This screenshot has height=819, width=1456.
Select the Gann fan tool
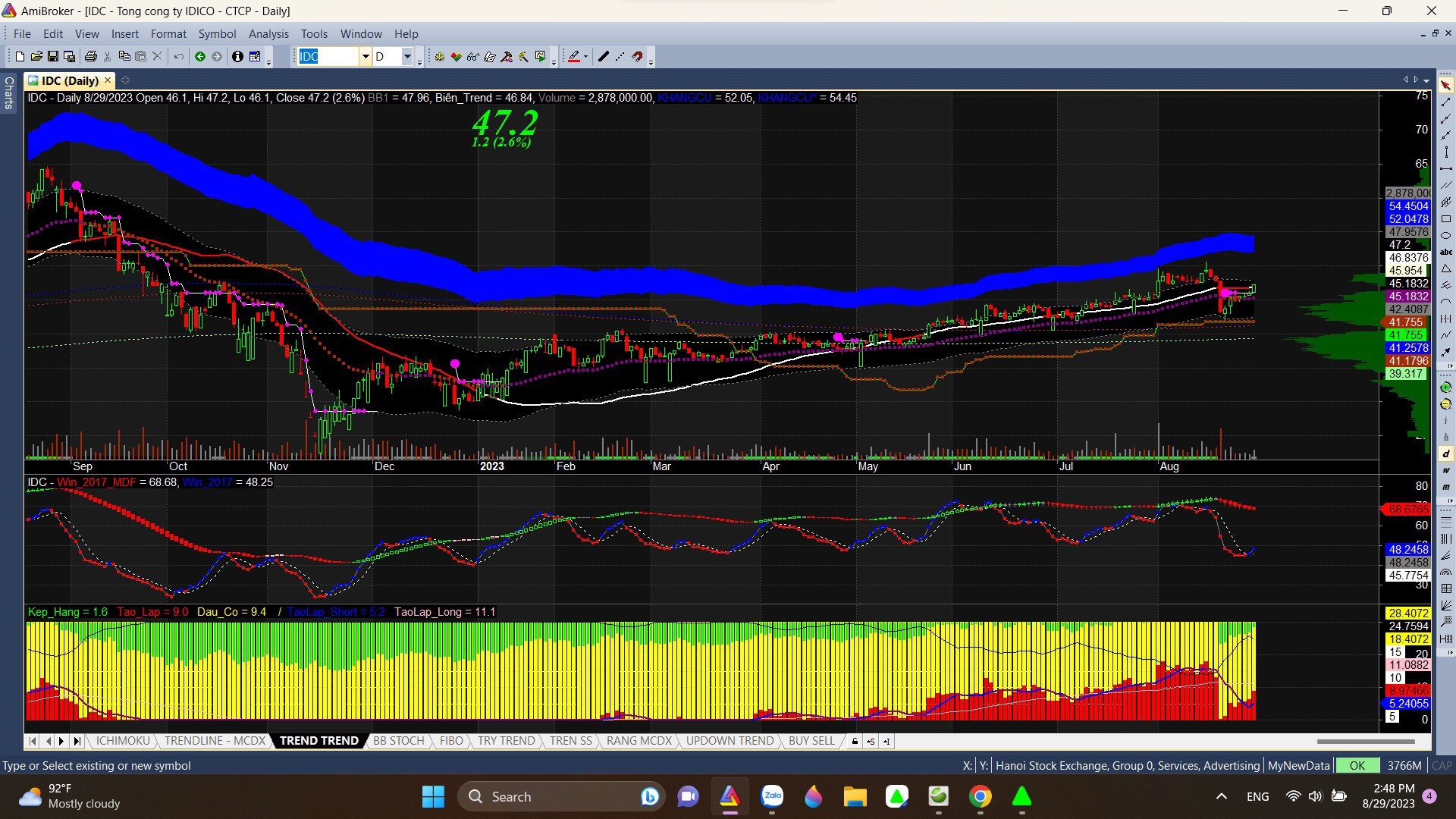1445,605
